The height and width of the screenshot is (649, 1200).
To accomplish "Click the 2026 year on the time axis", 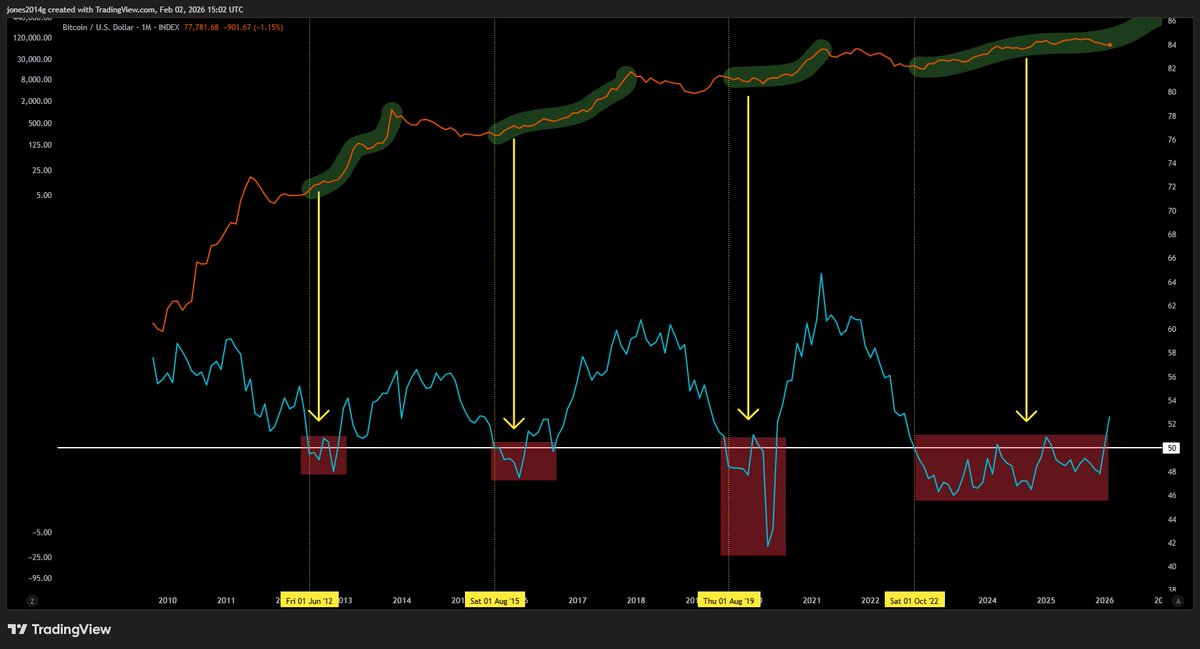I will pyautogui.click(x=1104, y=601).
